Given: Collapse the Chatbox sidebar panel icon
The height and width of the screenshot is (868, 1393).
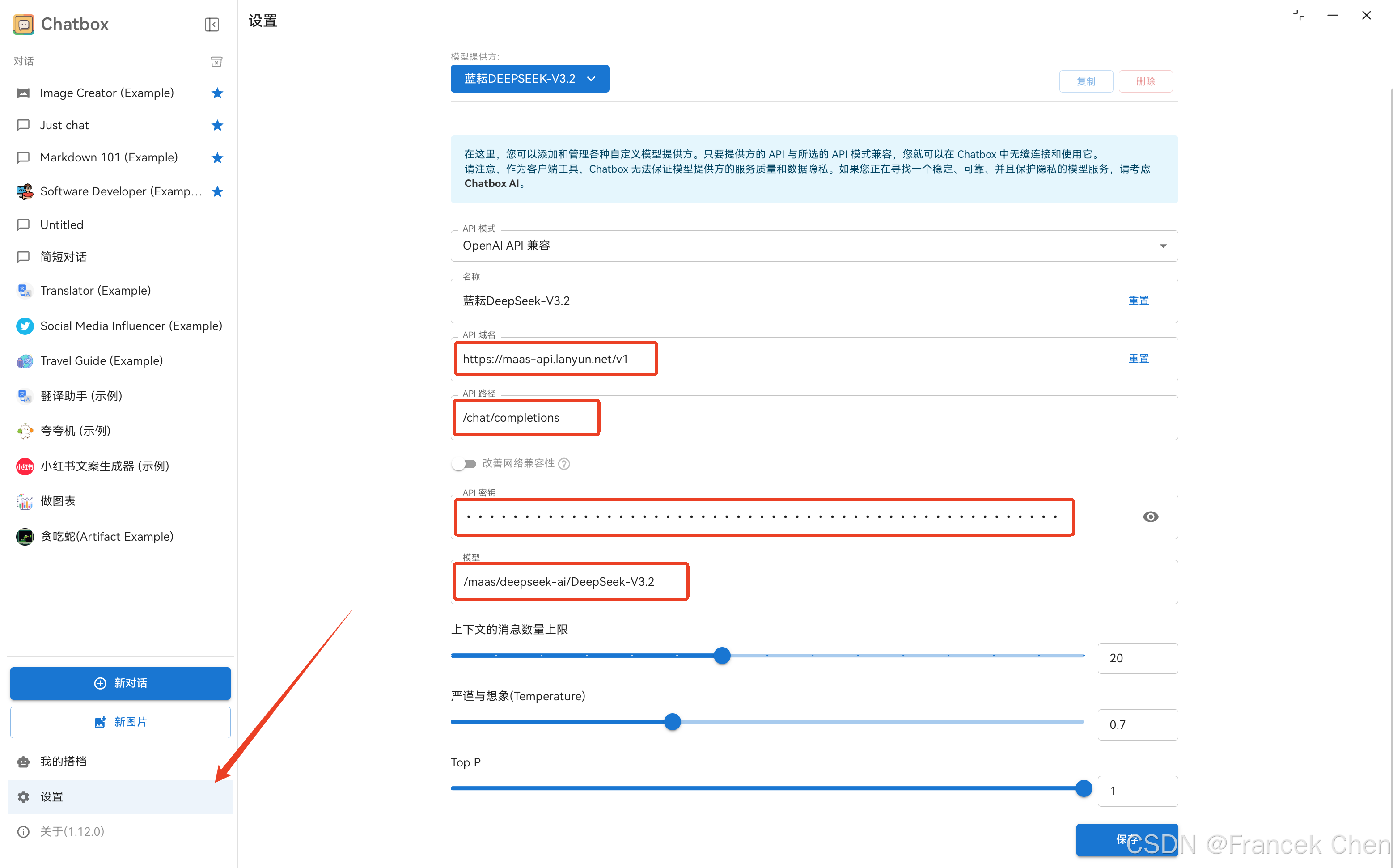Looking at the screenshot, I should pyautogui.click(x=212, y=24).
